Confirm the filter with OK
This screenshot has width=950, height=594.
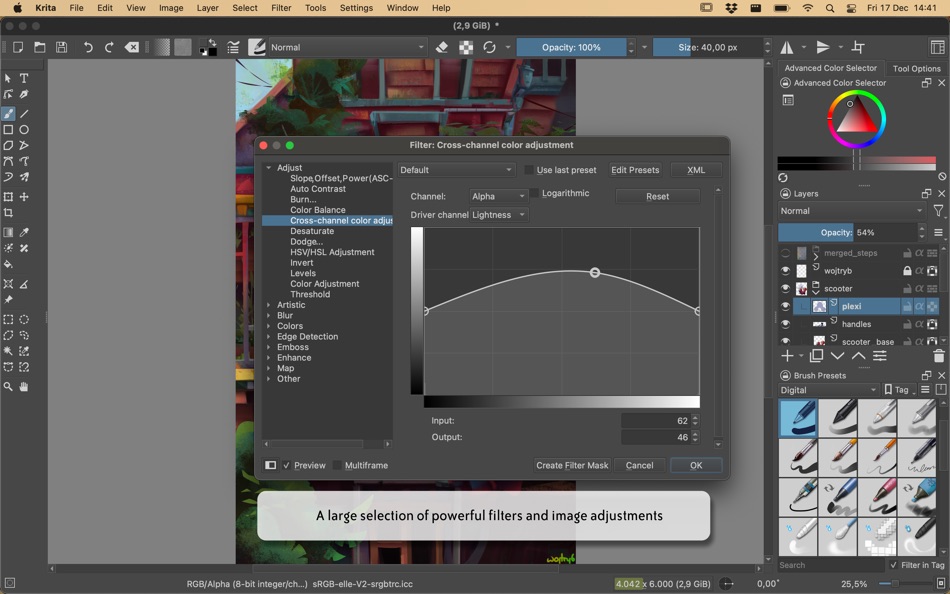(x=696, y=465)
